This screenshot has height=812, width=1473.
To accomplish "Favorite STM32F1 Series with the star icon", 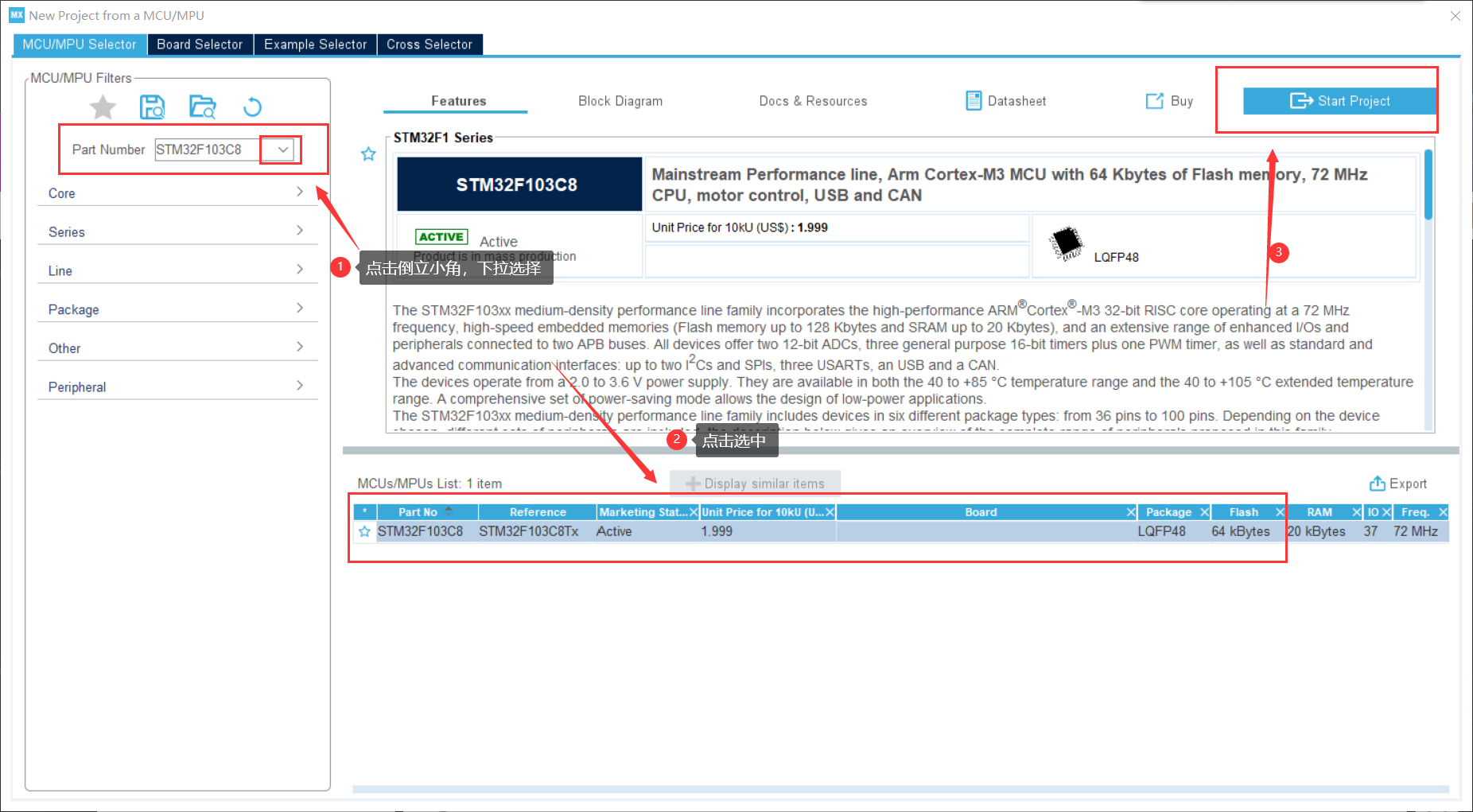I will (368, 154).
